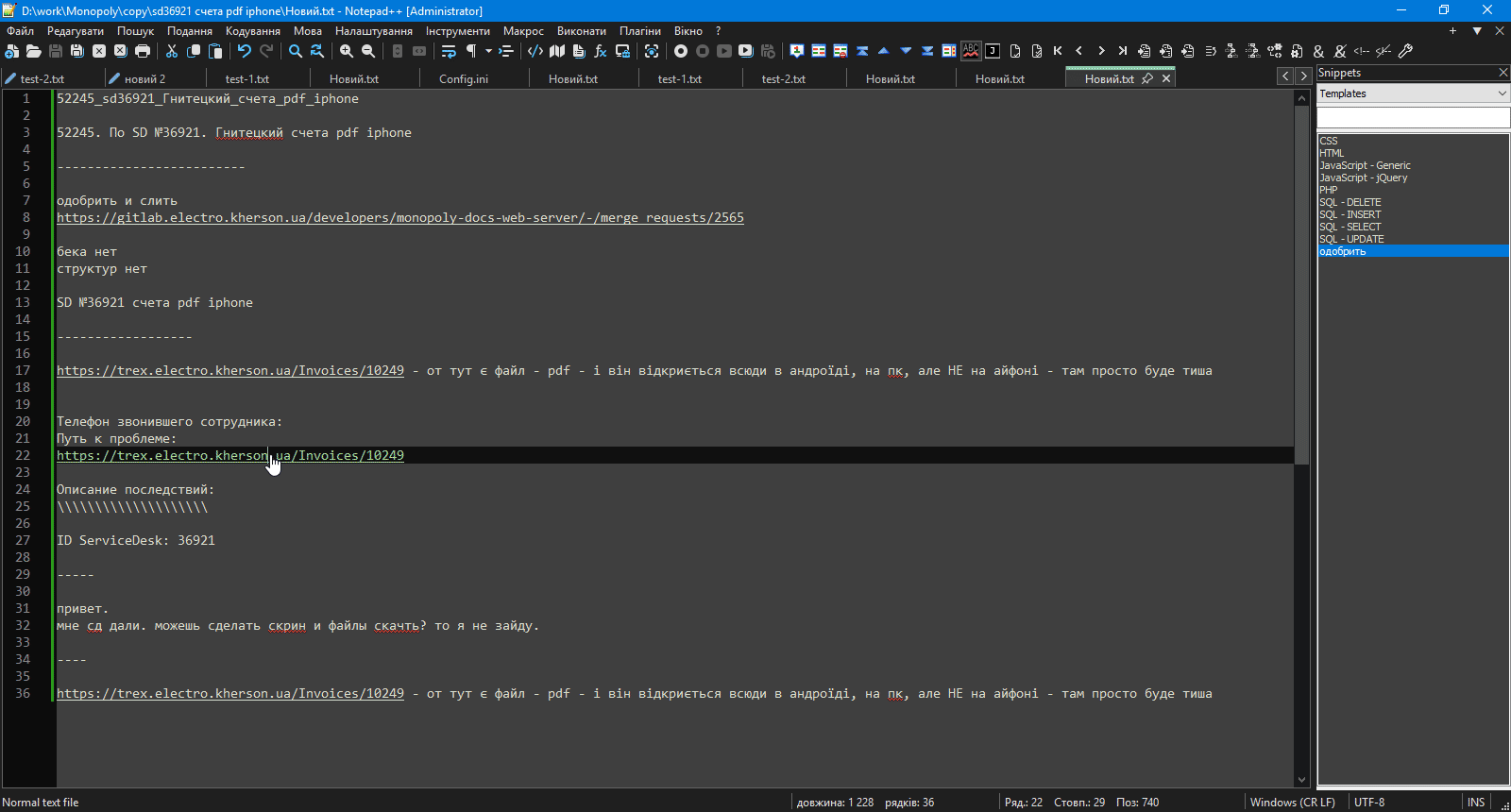Open the Replace toolbar icon
The image size is (1511, 812).
click(x=317, y=51)
